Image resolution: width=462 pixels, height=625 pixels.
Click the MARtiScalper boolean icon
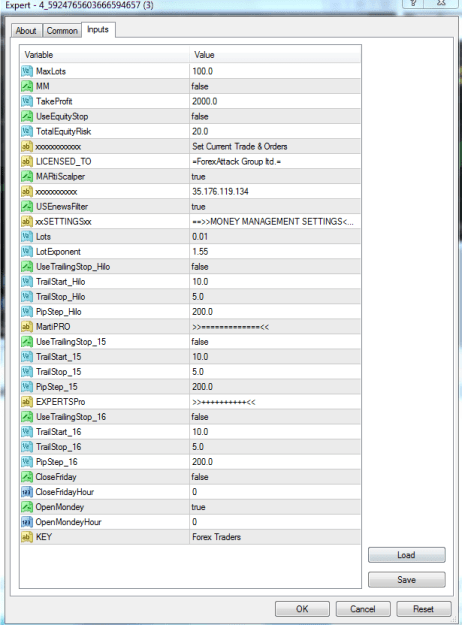tap(27, 177)
